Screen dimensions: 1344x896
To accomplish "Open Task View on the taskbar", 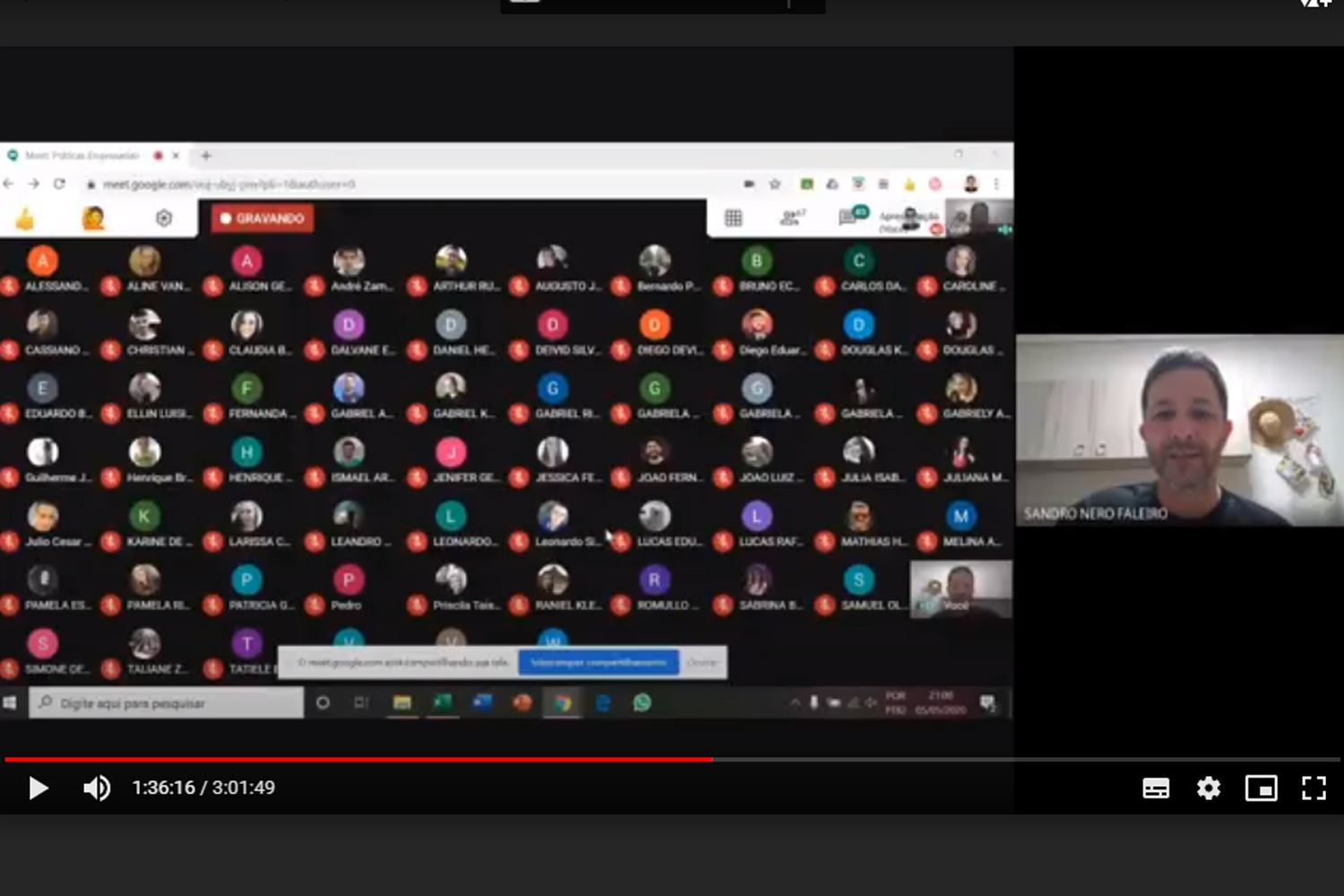I will tap(361, 703).
